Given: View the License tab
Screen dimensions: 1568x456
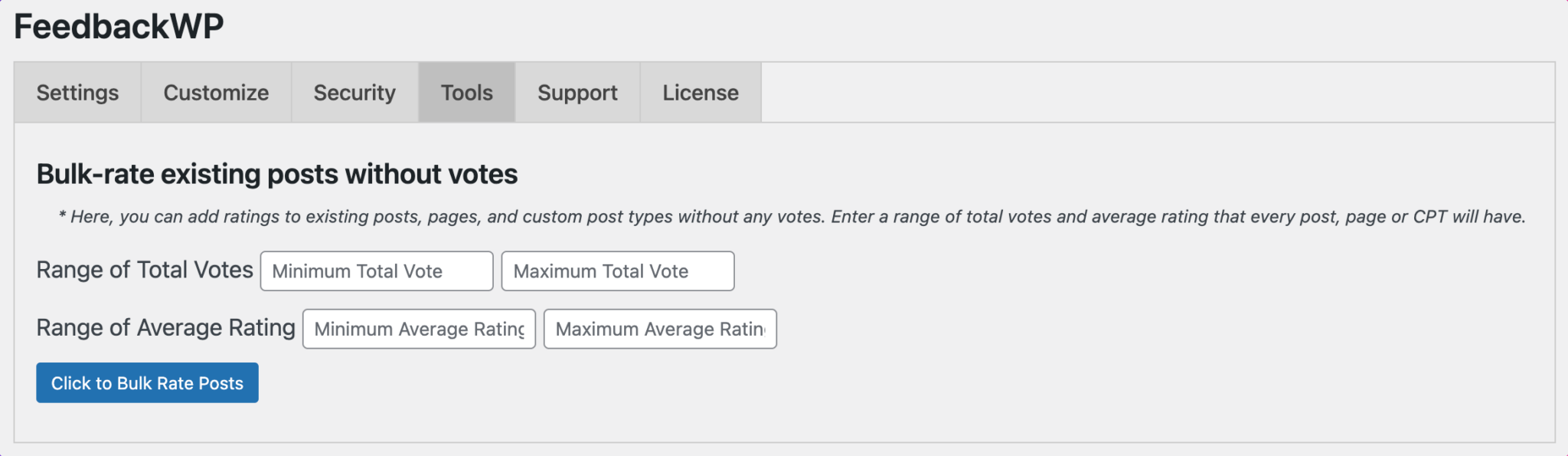Looking at the screenshot, I should coord(701,93).
